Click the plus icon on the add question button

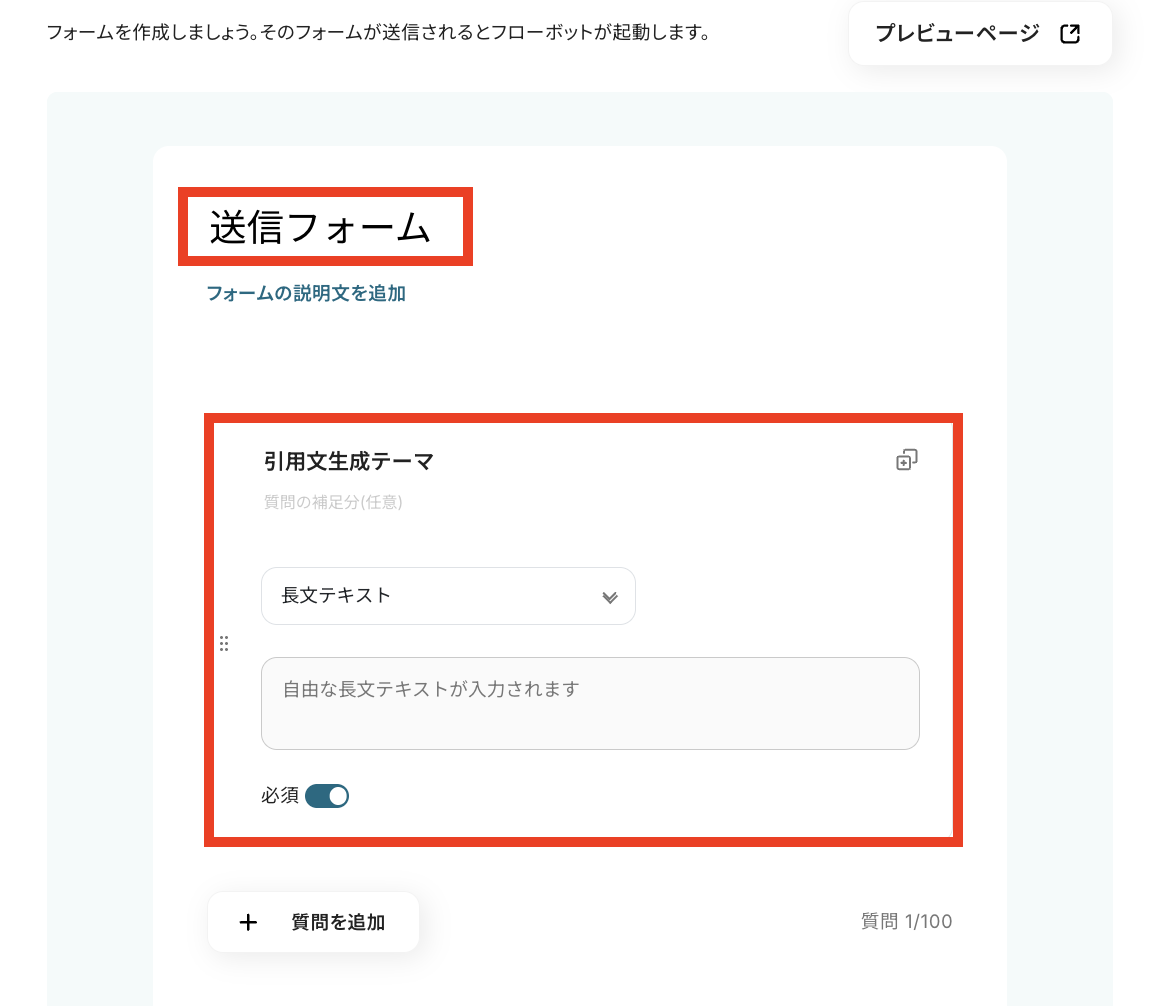click(248, 922)
